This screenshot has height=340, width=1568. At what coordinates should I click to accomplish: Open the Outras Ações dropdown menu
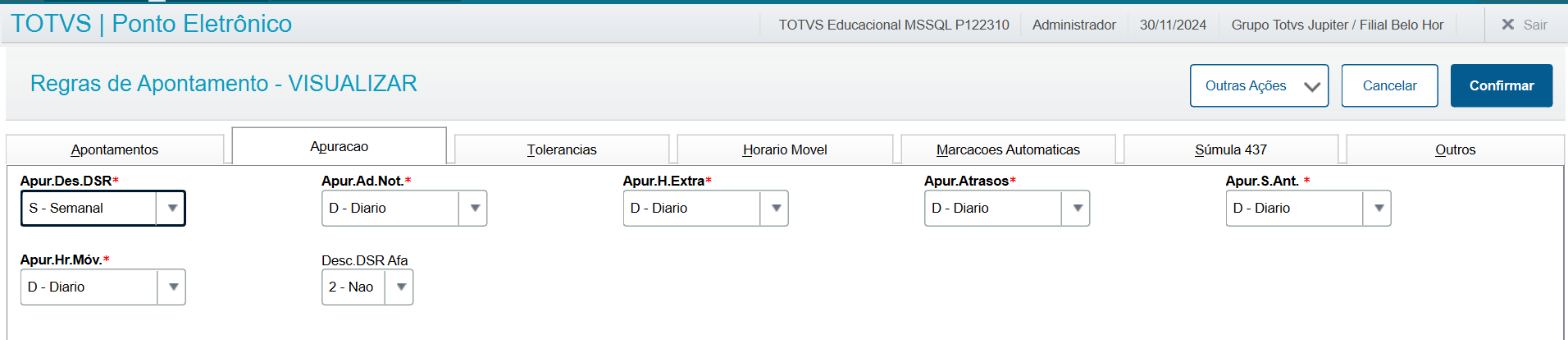[1259, 85]
